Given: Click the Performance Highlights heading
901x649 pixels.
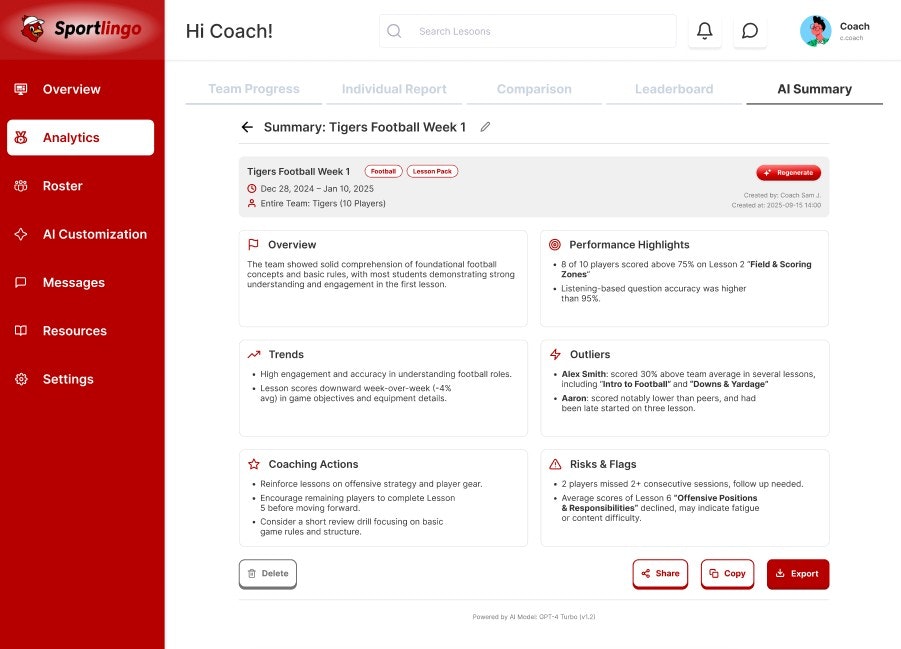Looking at the screenshot, I should (629, 244).
